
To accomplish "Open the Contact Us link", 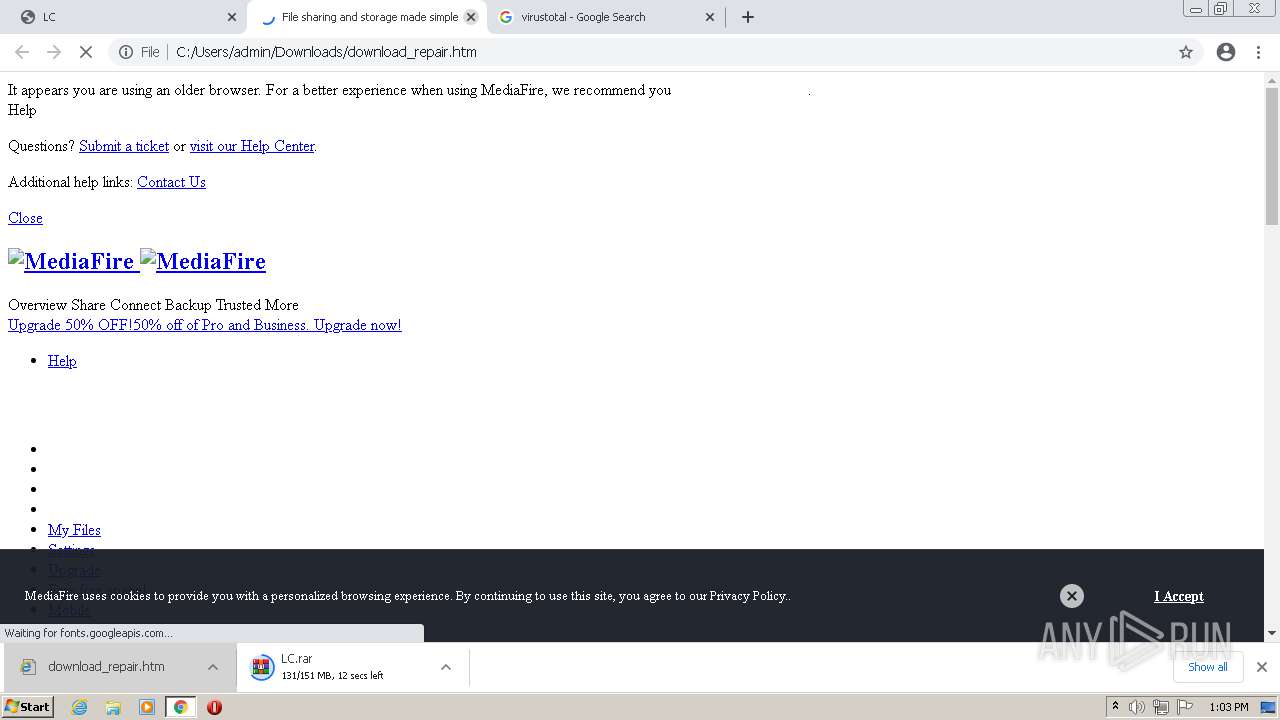I will pyautogui.click(x=171, y=182).
